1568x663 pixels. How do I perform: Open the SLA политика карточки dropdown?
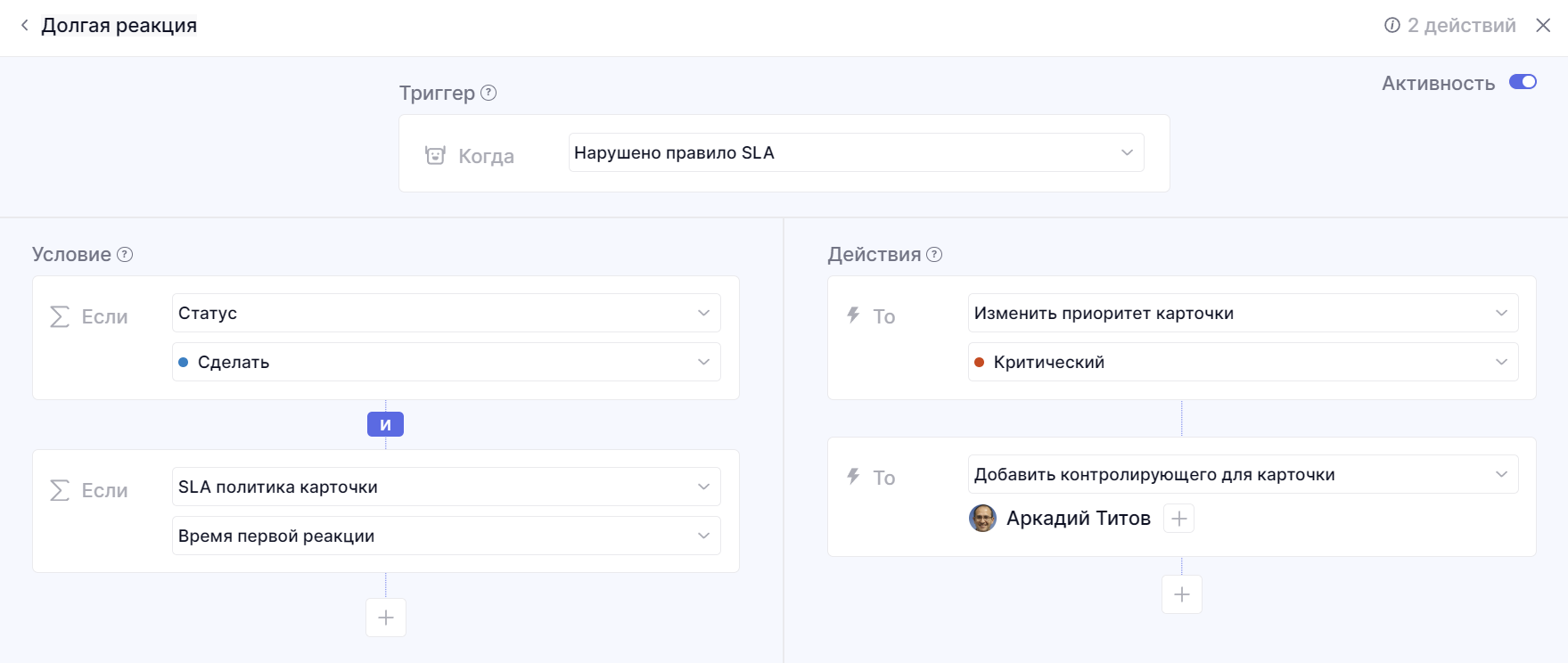(x=446, y=487)
